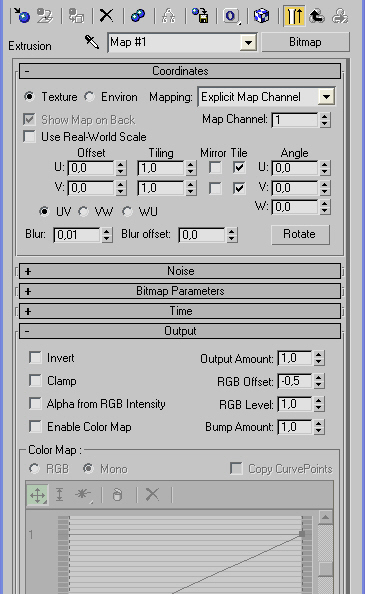365x594 pixels.
Task: Expand Bitmap Parameters rollout
Action: point(180,291)
